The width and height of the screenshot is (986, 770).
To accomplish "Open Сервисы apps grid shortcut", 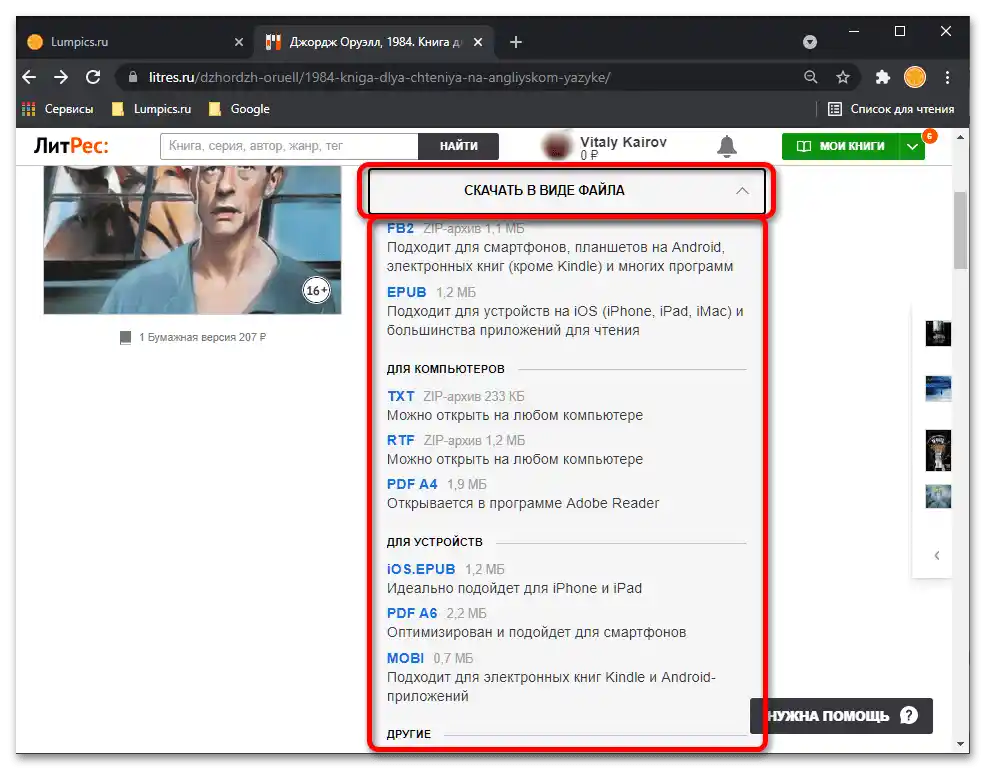I will [57, 109].
